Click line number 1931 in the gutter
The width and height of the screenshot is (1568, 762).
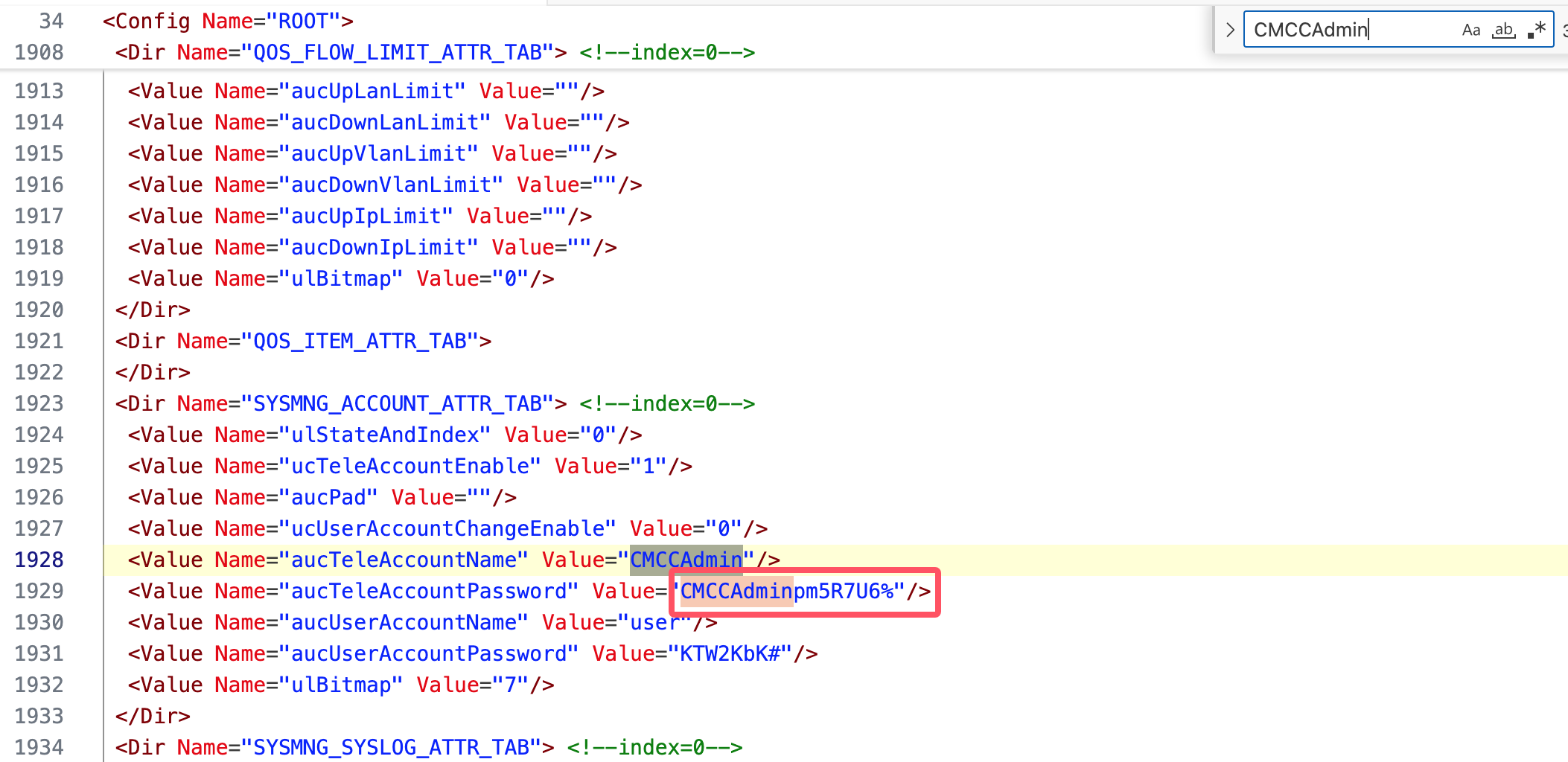39,653
